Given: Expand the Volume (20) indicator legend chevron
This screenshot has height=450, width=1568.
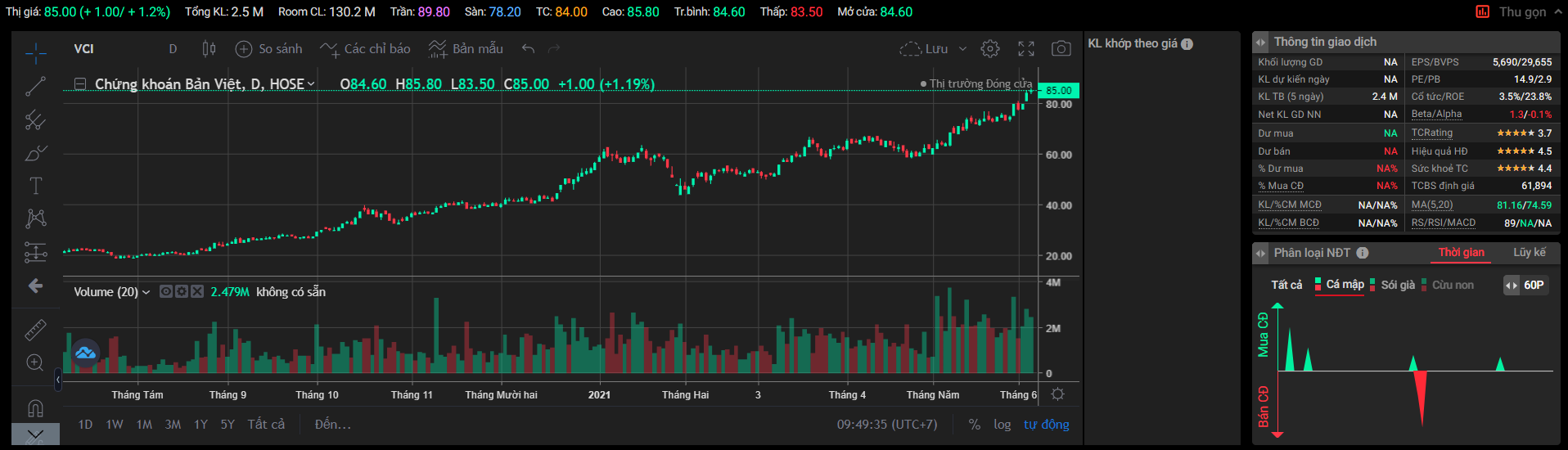Looking at the screenshot, I should [146, 292].
